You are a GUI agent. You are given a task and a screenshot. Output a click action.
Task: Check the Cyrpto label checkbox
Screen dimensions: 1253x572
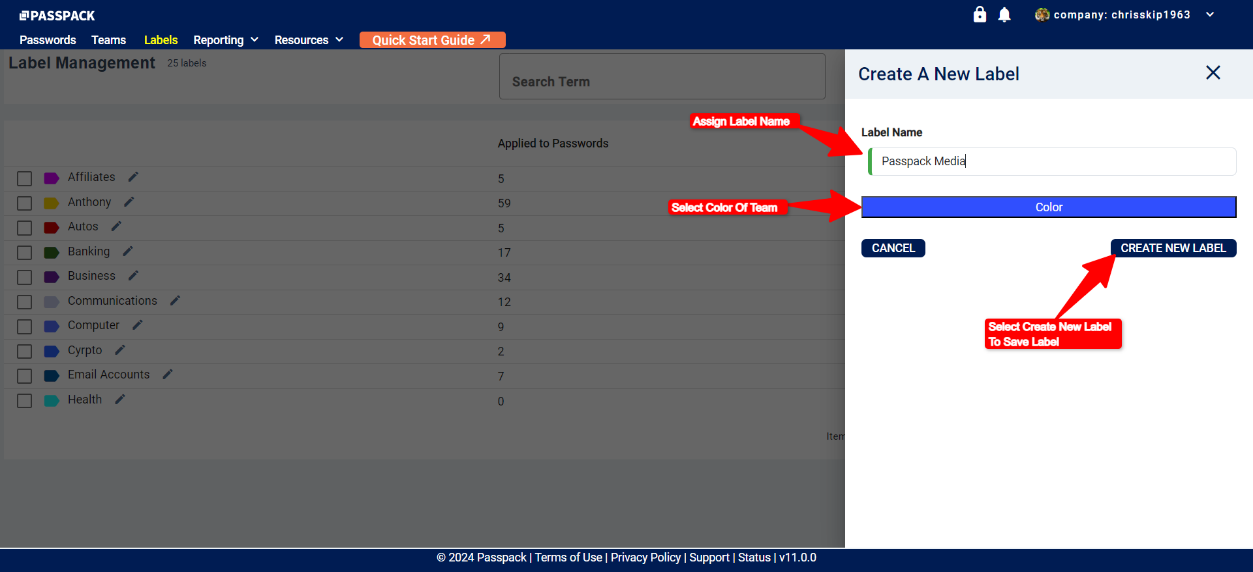coord(25,351)
